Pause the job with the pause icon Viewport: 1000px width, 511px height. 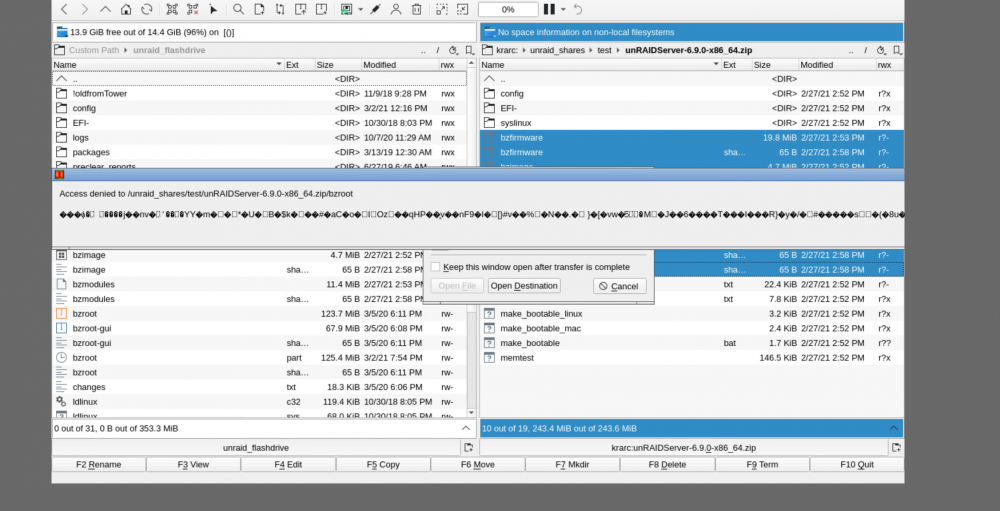[x=549, y=10]
